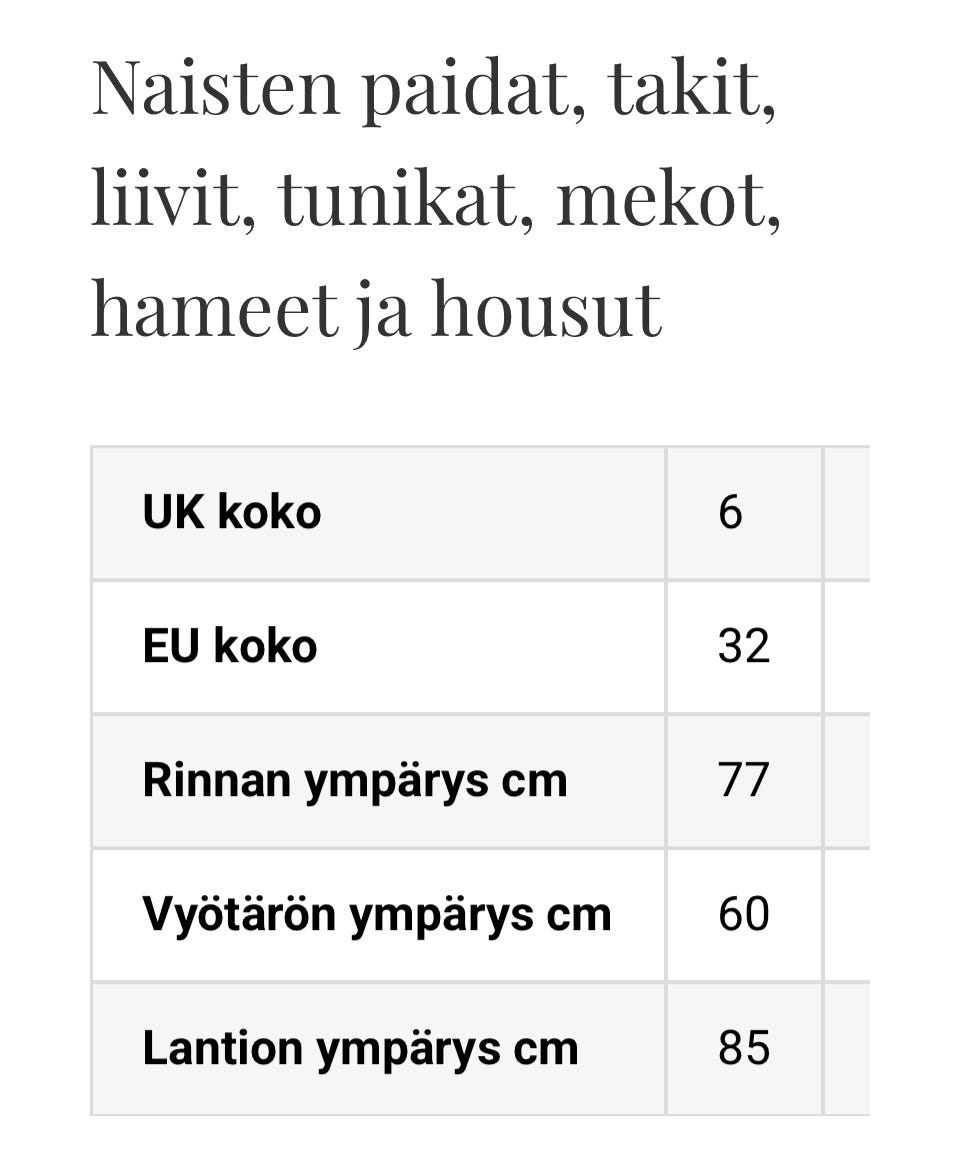
Task: Select the "EU koko" row label
Action: [x=230, y=646]
